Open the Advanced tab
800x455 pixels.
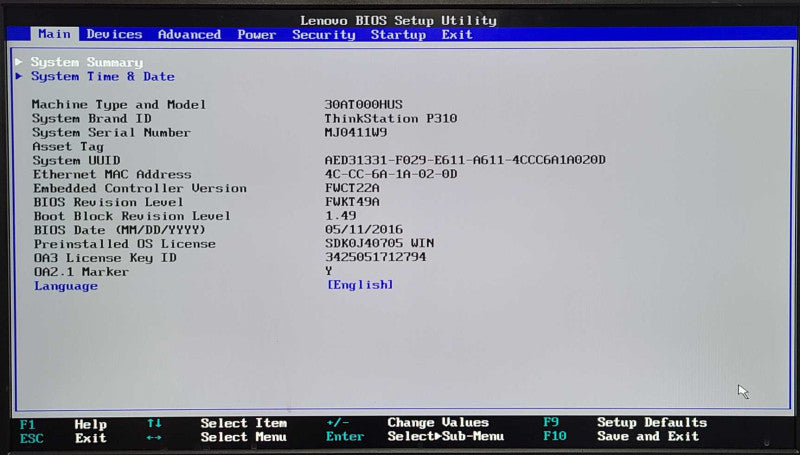pos(189,35)
